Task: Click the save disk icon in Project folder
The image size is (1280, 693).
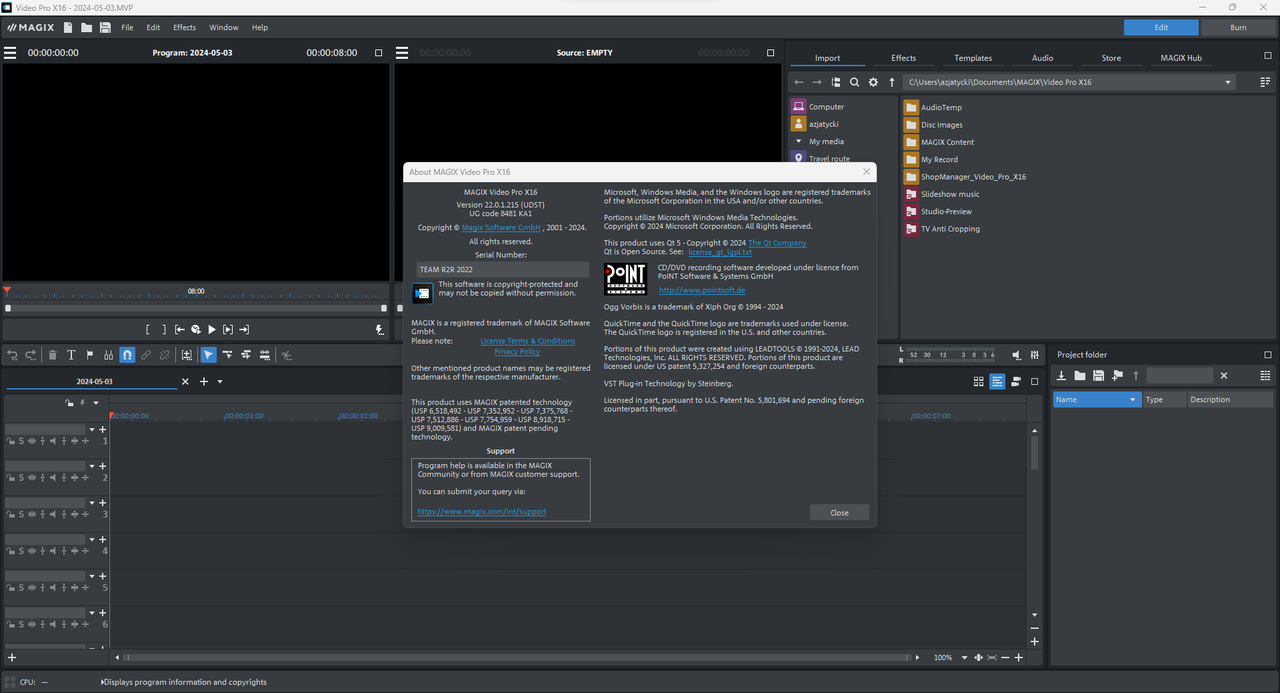Action: (1098, 375)
